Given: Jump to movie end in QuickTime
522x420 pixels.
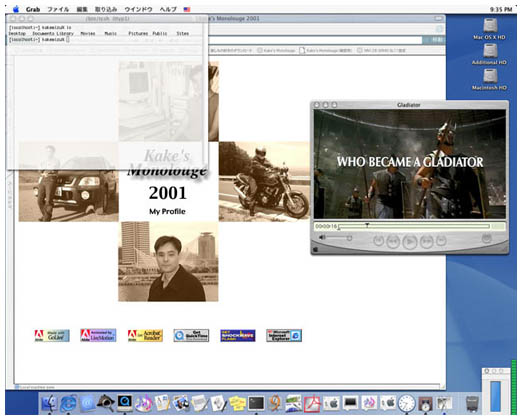Looking at the screenshot, I should (x=441, y=240).
